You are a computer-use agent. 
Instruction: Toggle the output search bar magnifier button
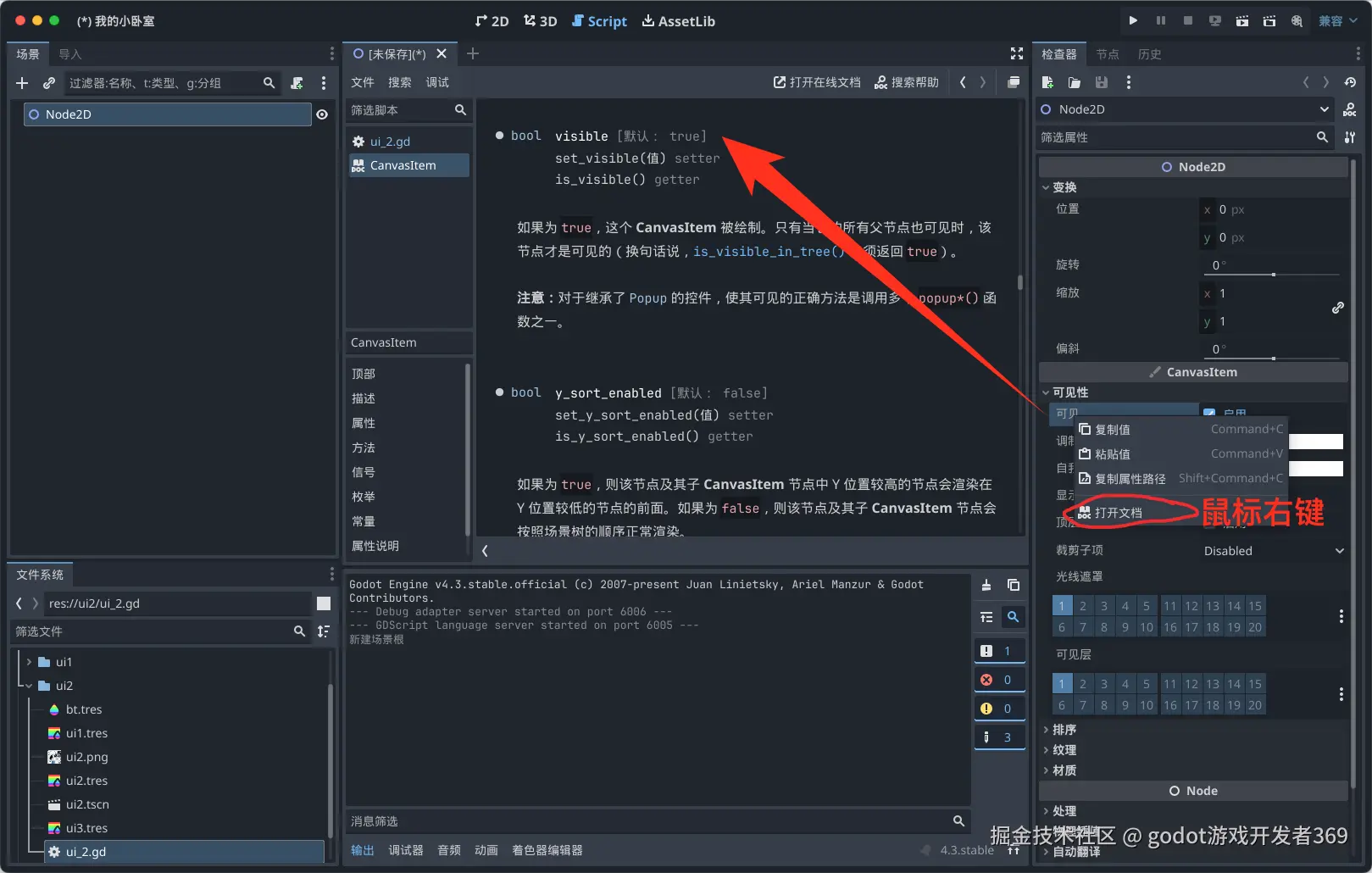[1013, 617]
